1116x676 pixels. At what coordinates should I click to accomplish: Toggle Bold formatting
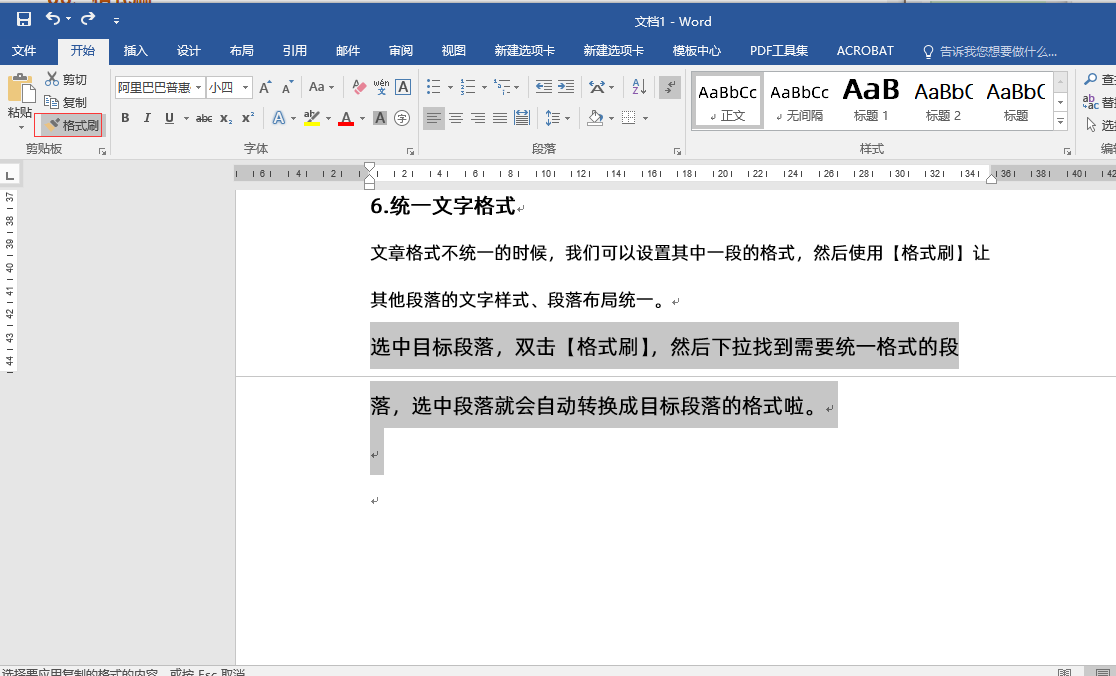[x=126, y=118]
